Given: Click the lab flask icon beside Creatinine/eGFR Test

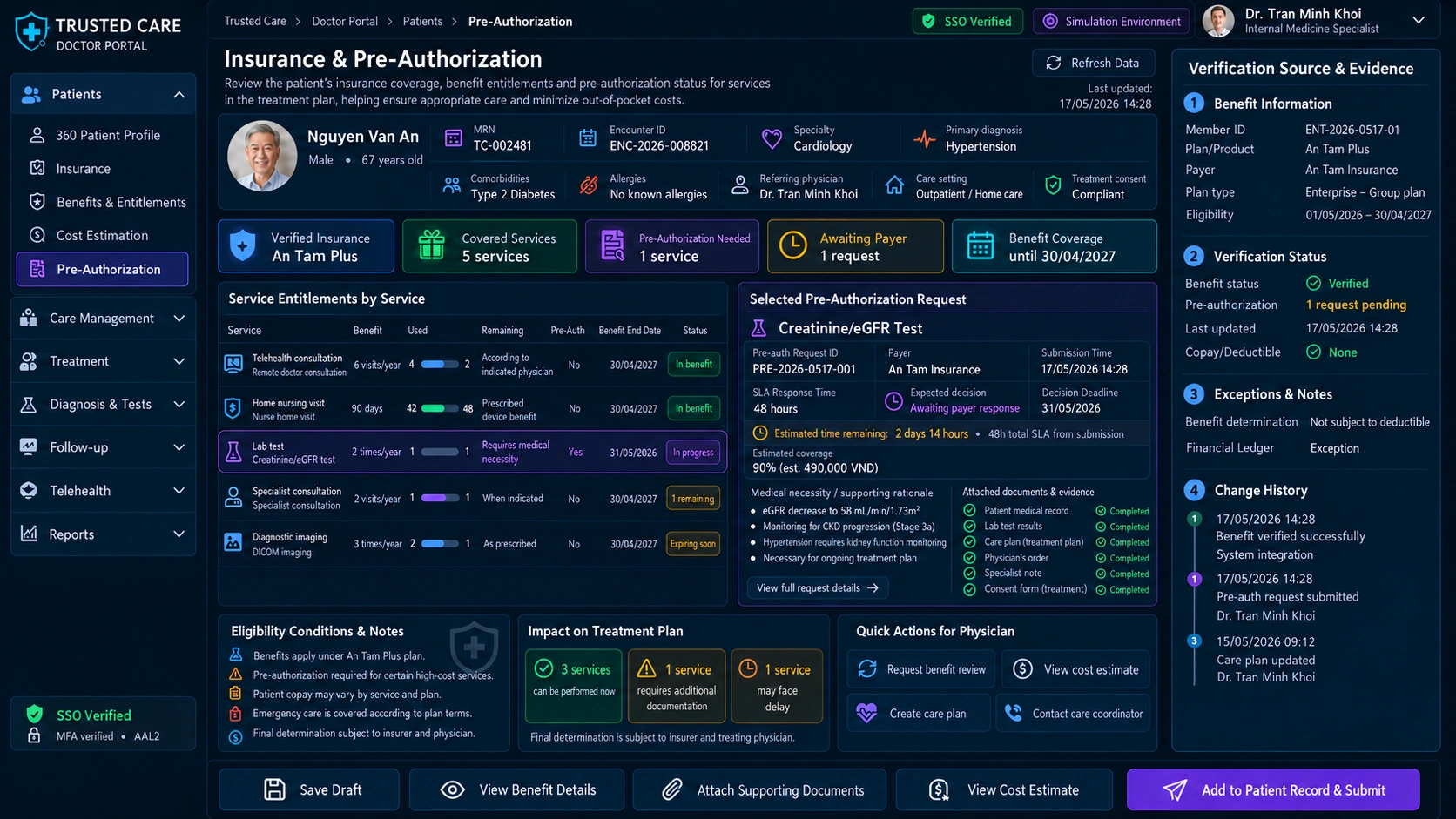Looking at the screenshot, I should (758, 328).
